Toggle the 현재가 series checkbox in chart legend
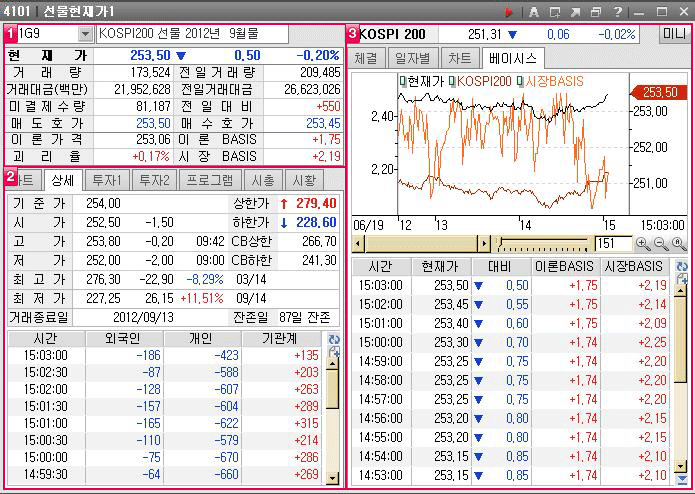The height and width of the screenshot is (494, 695). pyautogui.click(x=402, y=82)
